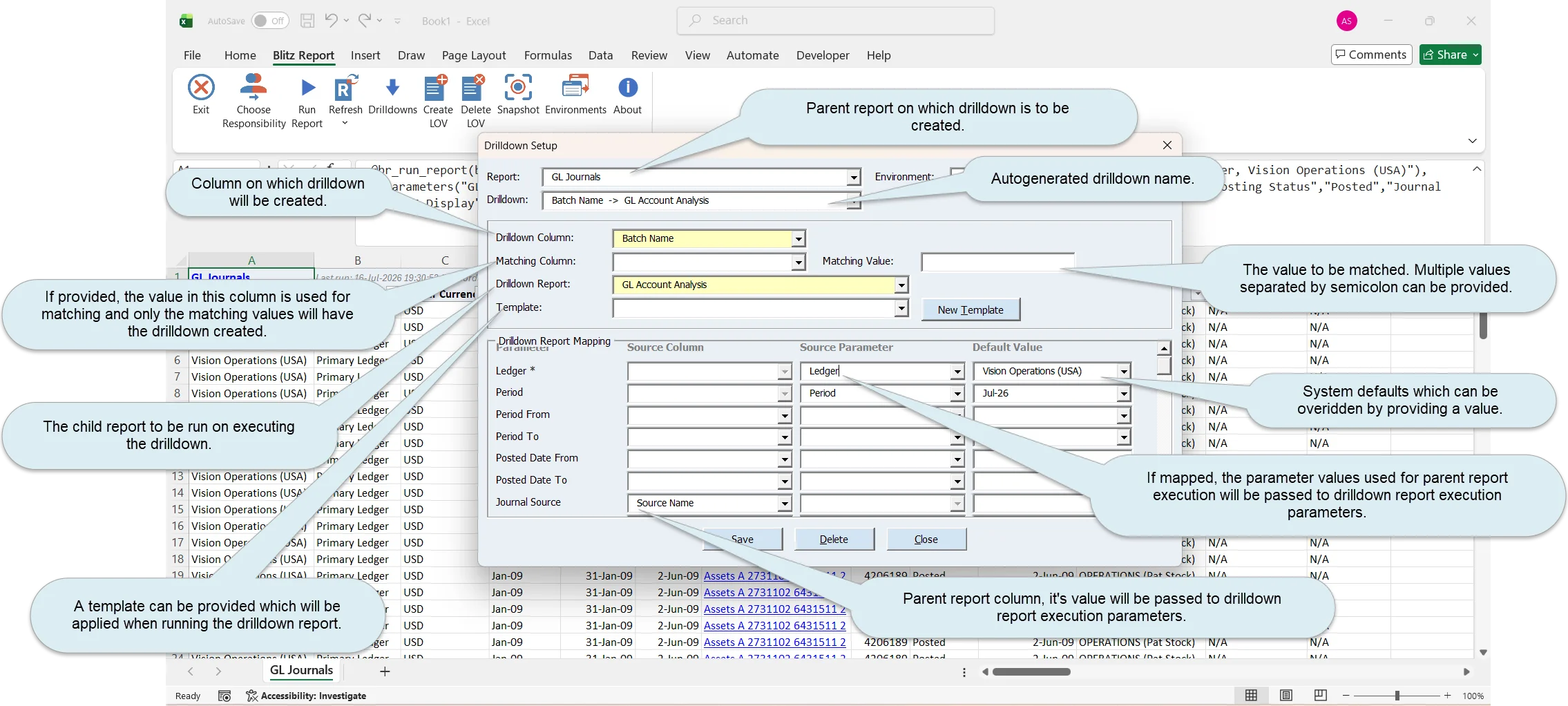Open Customize Quick Access Toolbar dropdown

pyautogui.click(x=397, y=21)
